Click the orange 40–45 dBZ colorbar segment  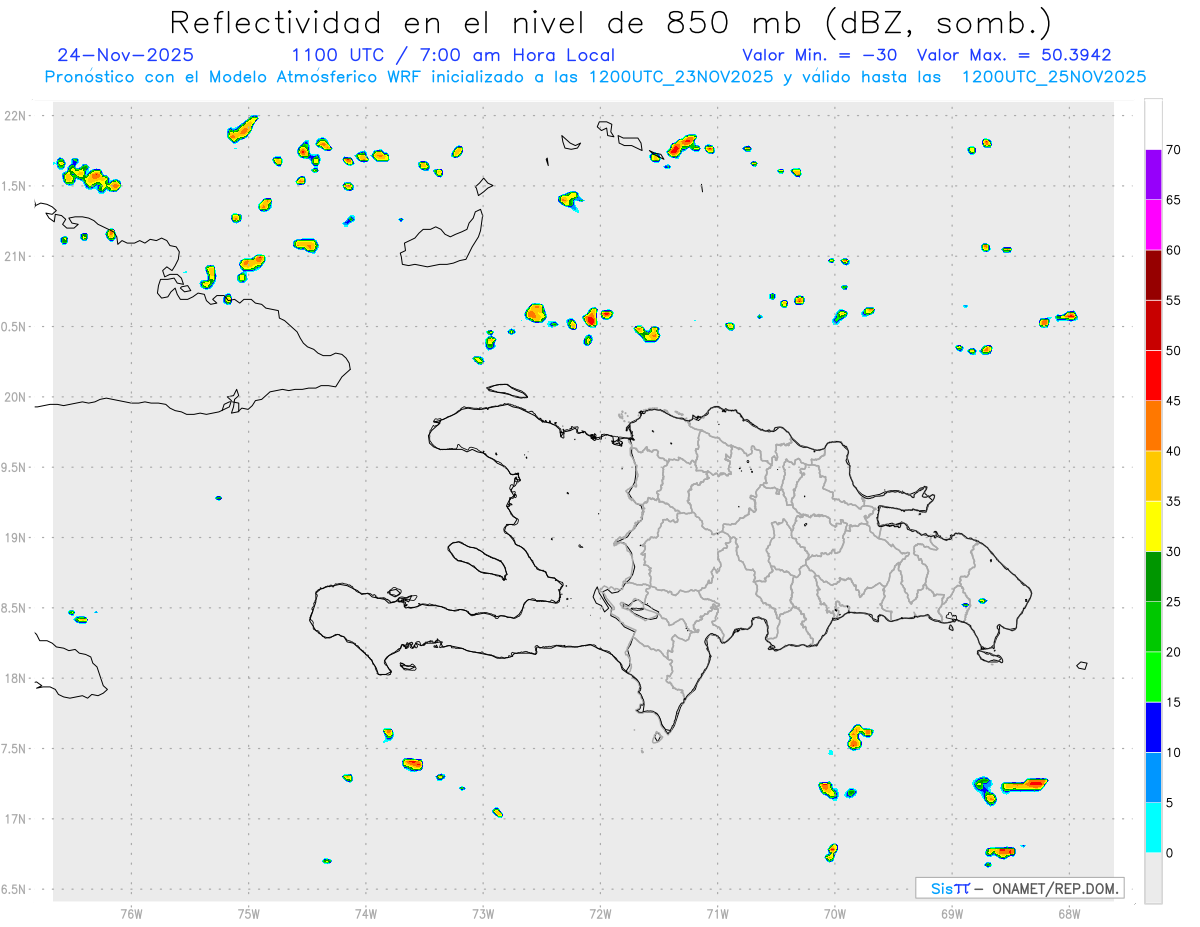1153,426
